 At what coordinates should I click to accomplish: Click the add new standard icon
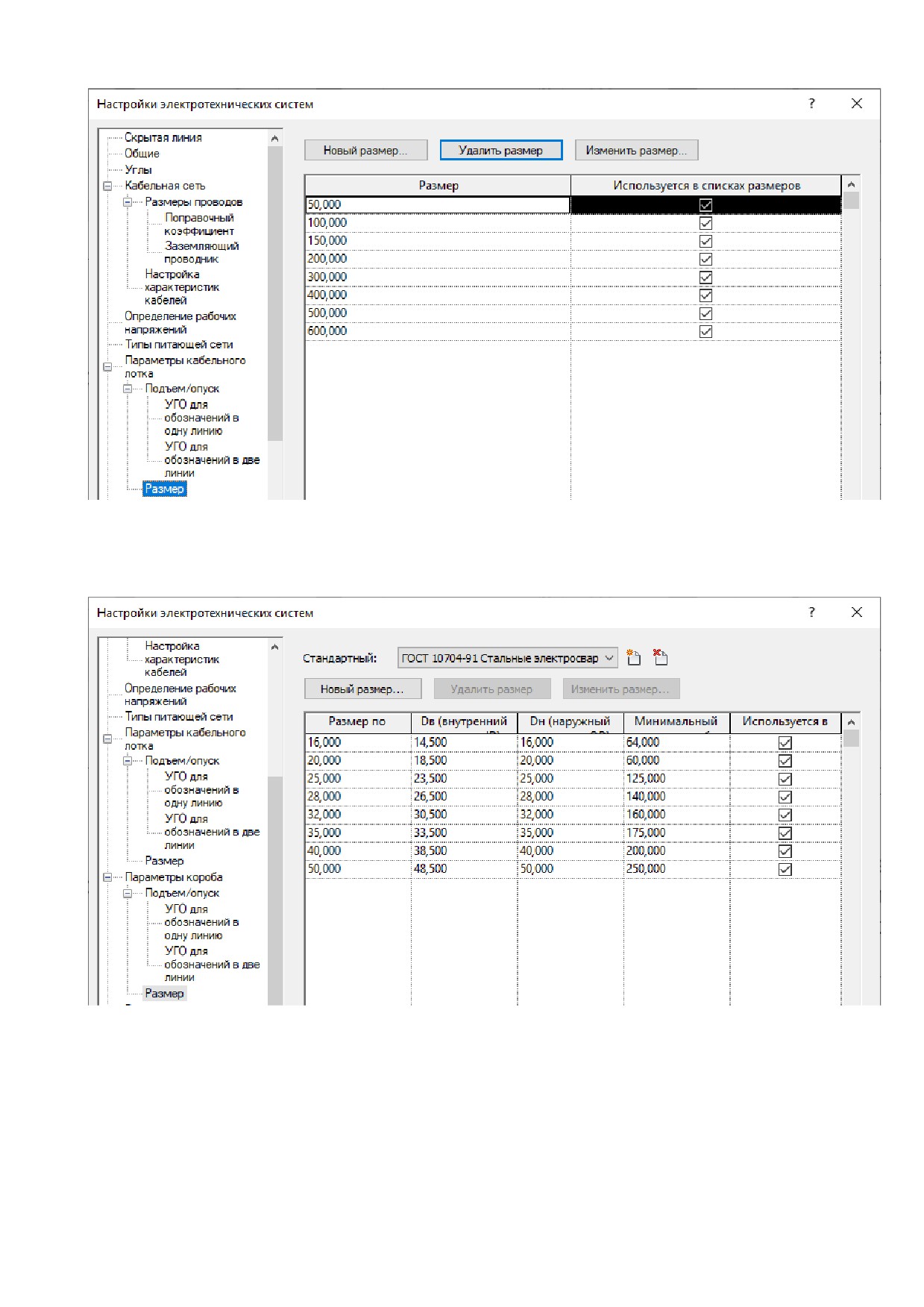click(633, 657)
